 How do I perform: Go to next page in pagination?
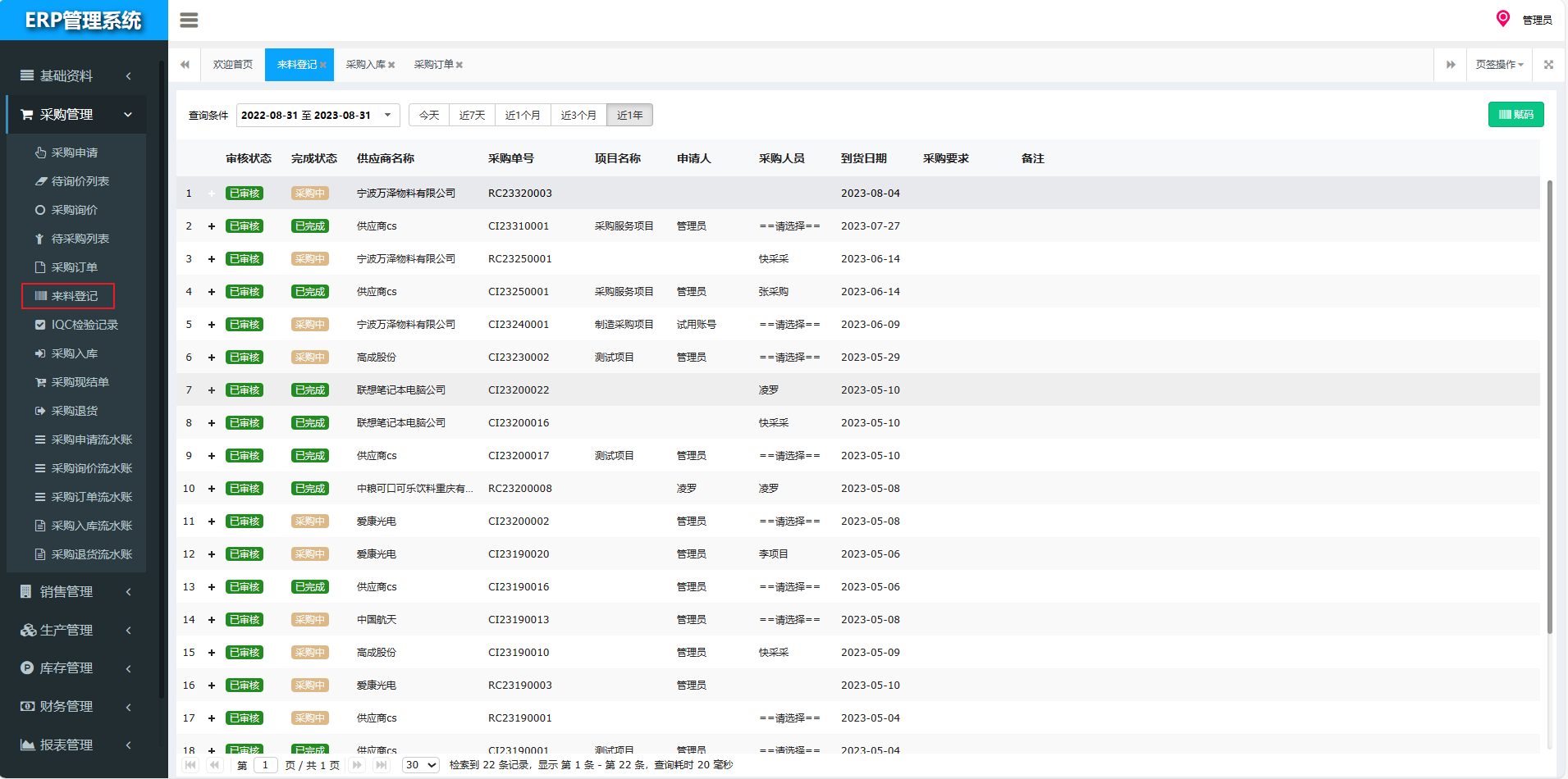pos(357,765)
